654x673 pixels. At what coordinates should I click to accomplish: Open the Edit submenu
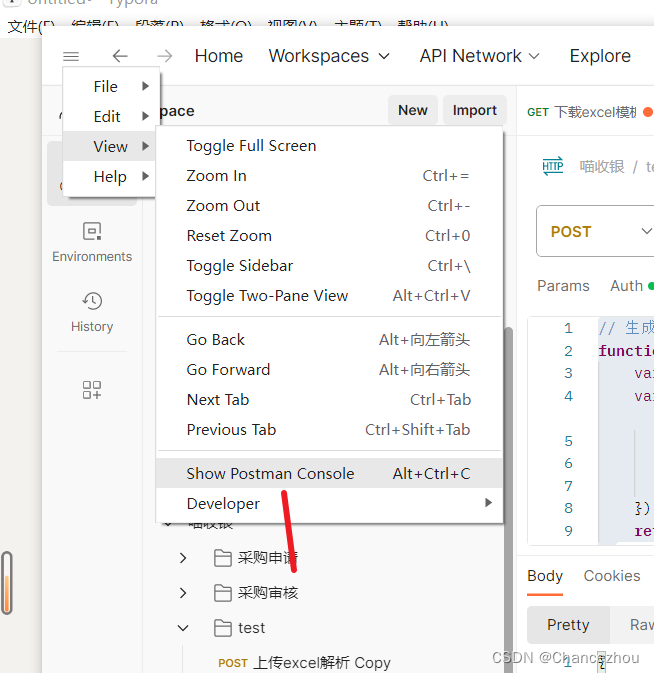(111, 116)
